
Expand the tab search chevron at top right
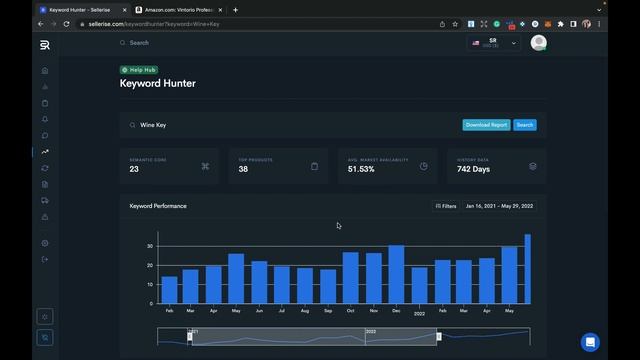tap(599, 10)
